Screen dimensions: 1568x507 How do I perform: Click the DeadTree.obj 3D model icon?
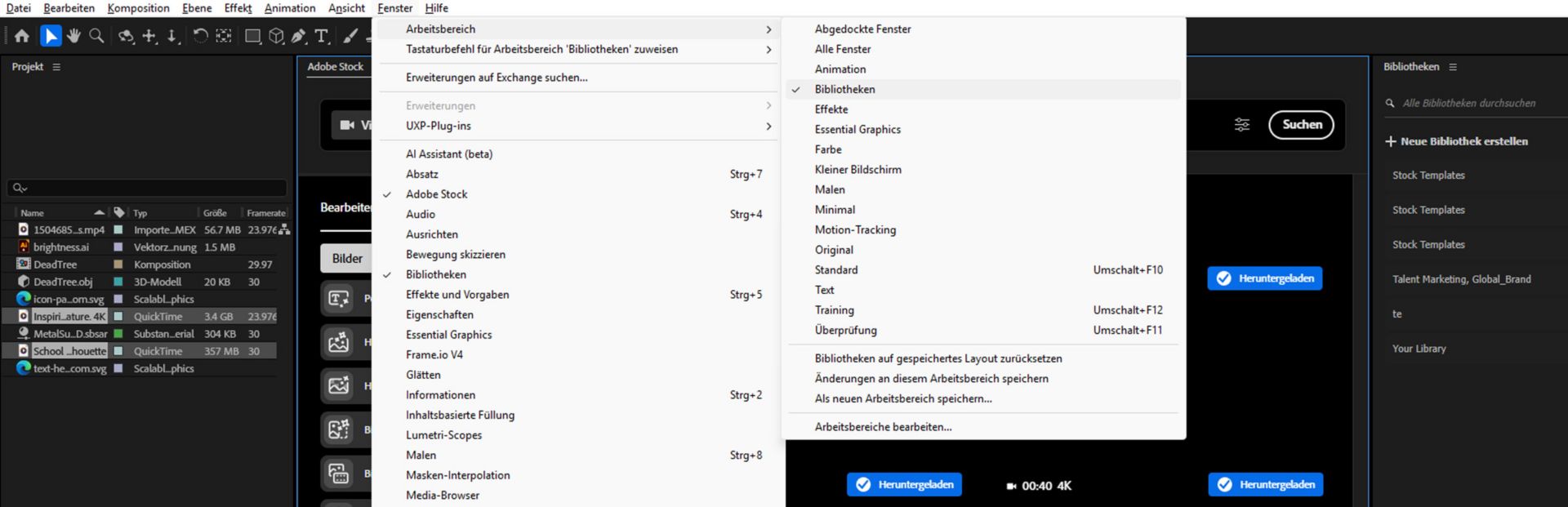click(24, 282)
